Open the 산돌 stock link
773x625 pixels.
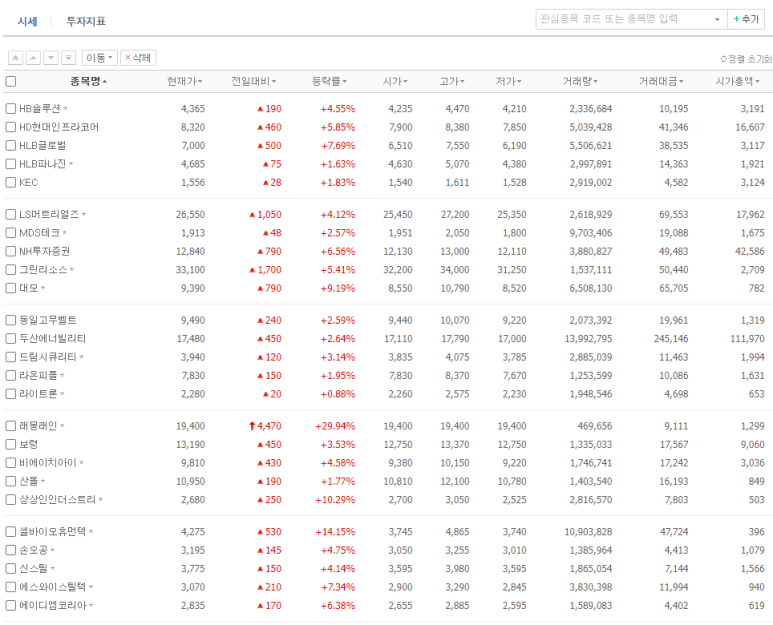pos(29,482)
